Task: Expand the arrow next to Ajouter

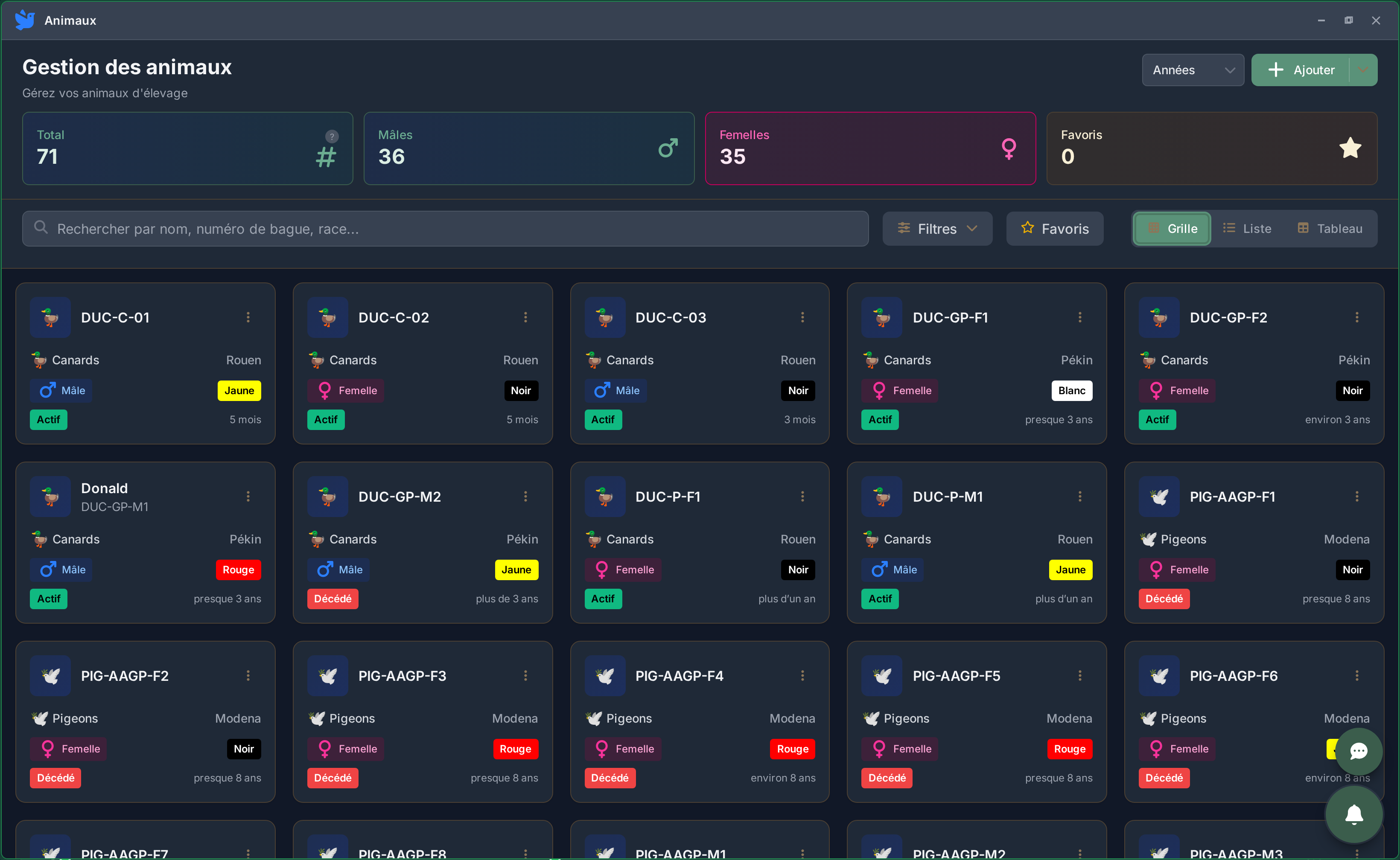Action: point(1363,70)
